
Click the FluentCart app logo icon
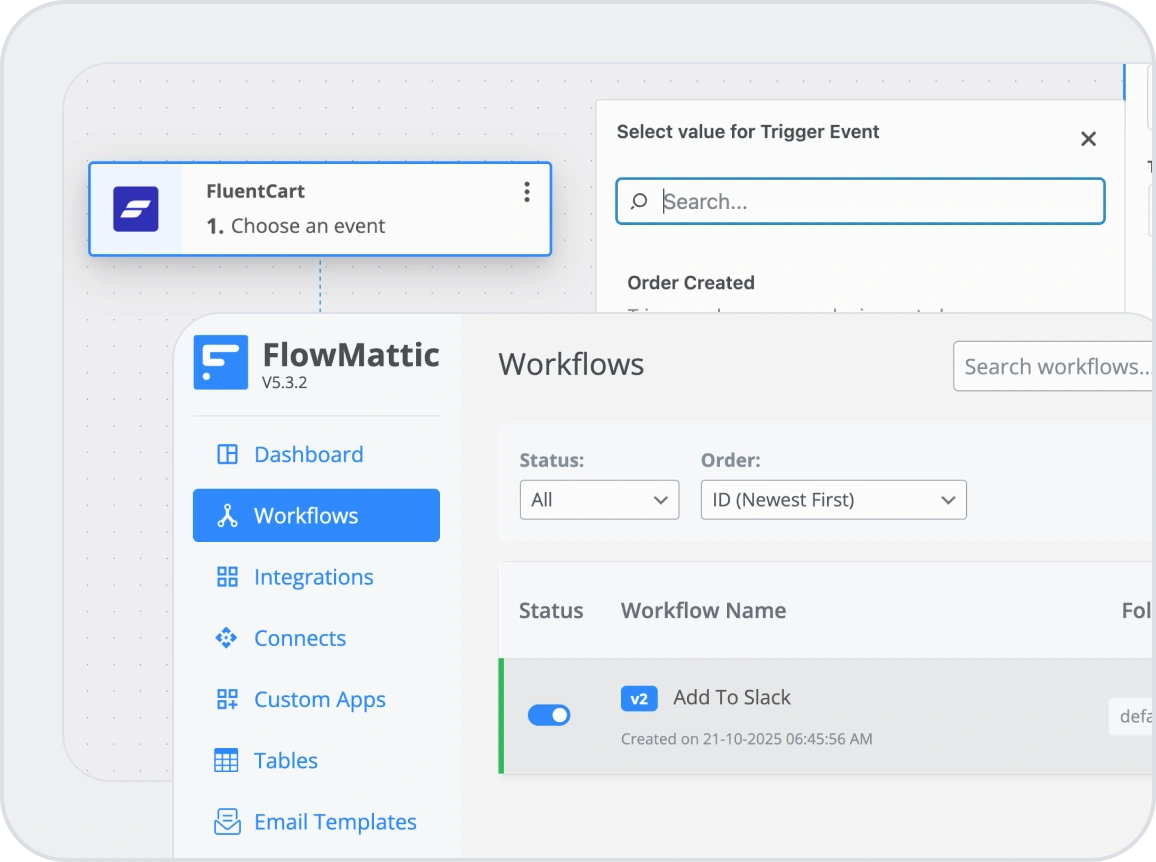(x=136, y=209)
